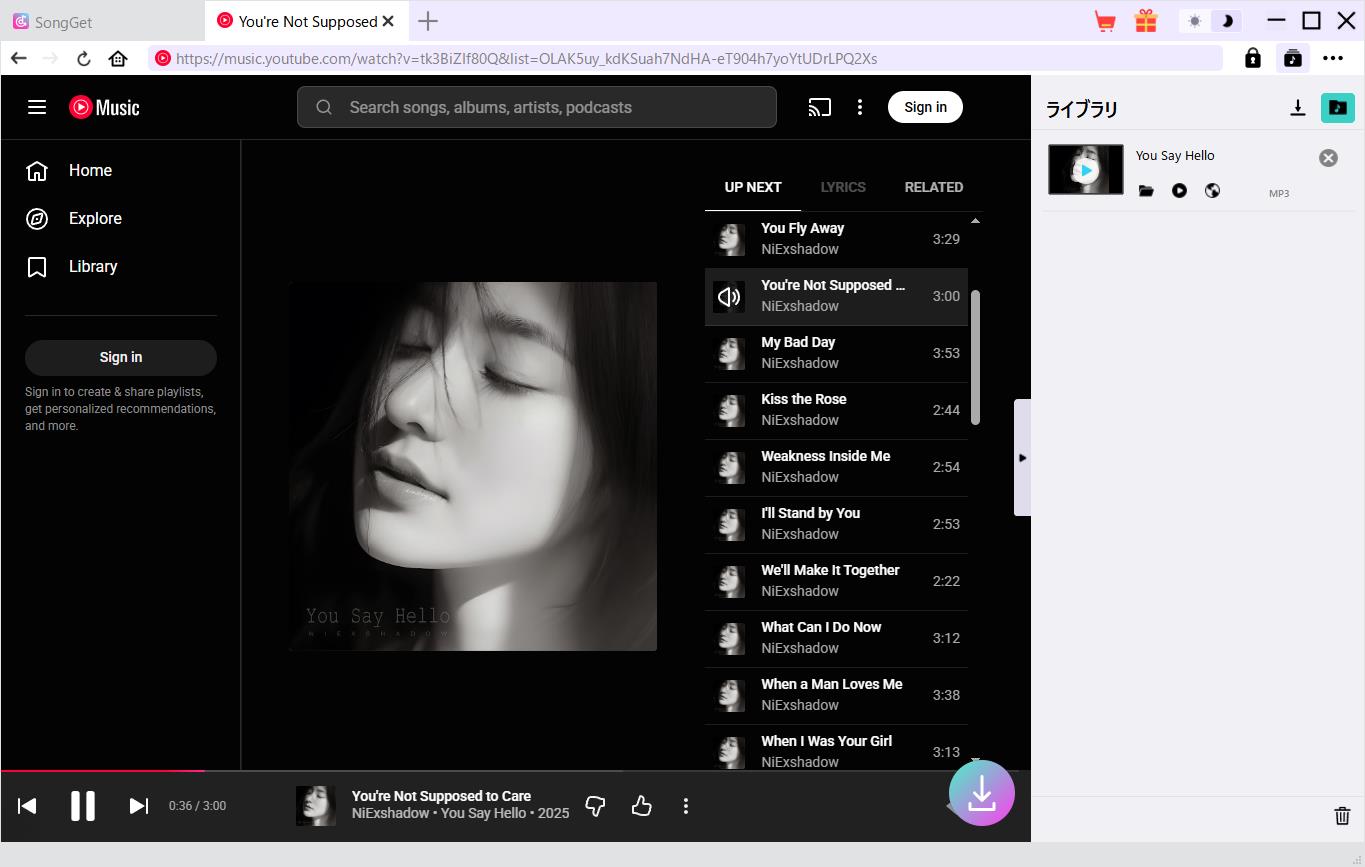Dislike the song with thumbs down
This screenshot has width=1365, height=867.
click(595, 805)
